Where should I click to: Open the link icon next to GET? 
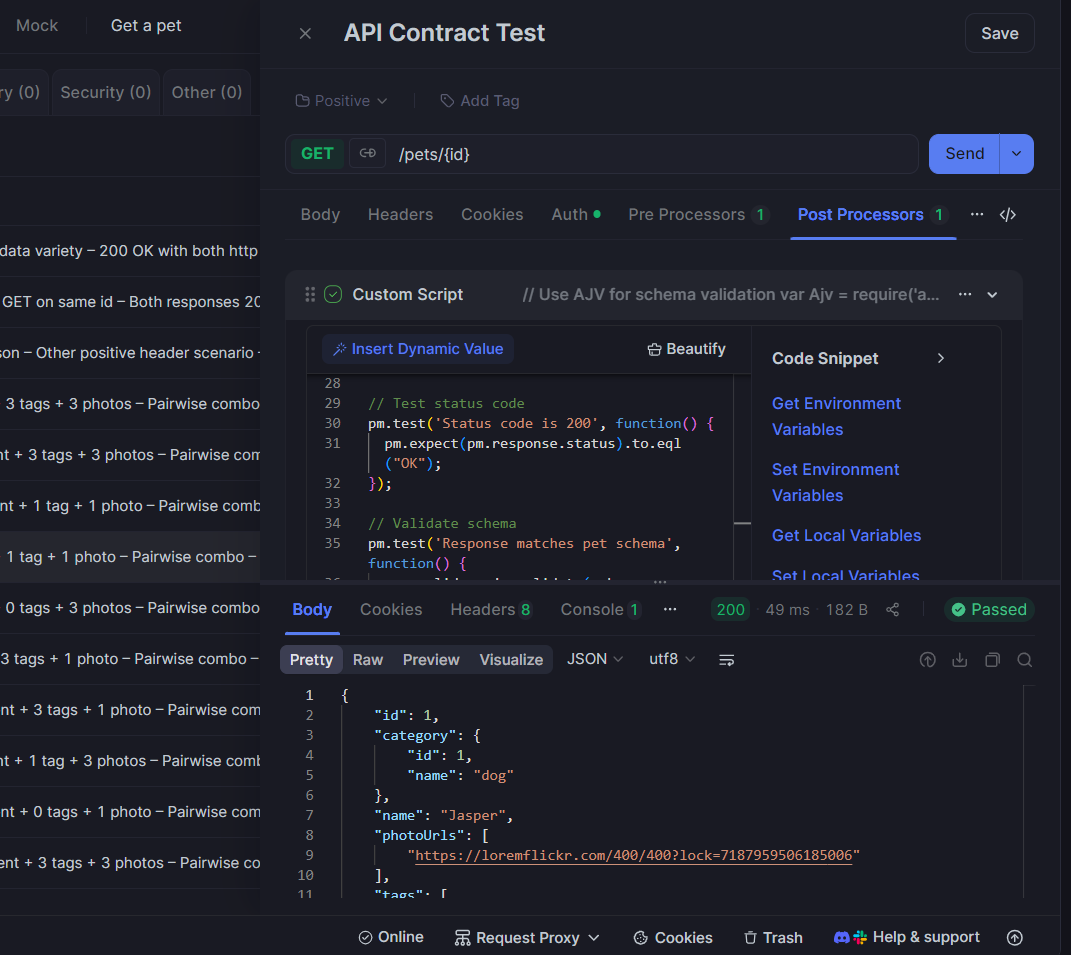pyautogui.click(x=367, y=153)
